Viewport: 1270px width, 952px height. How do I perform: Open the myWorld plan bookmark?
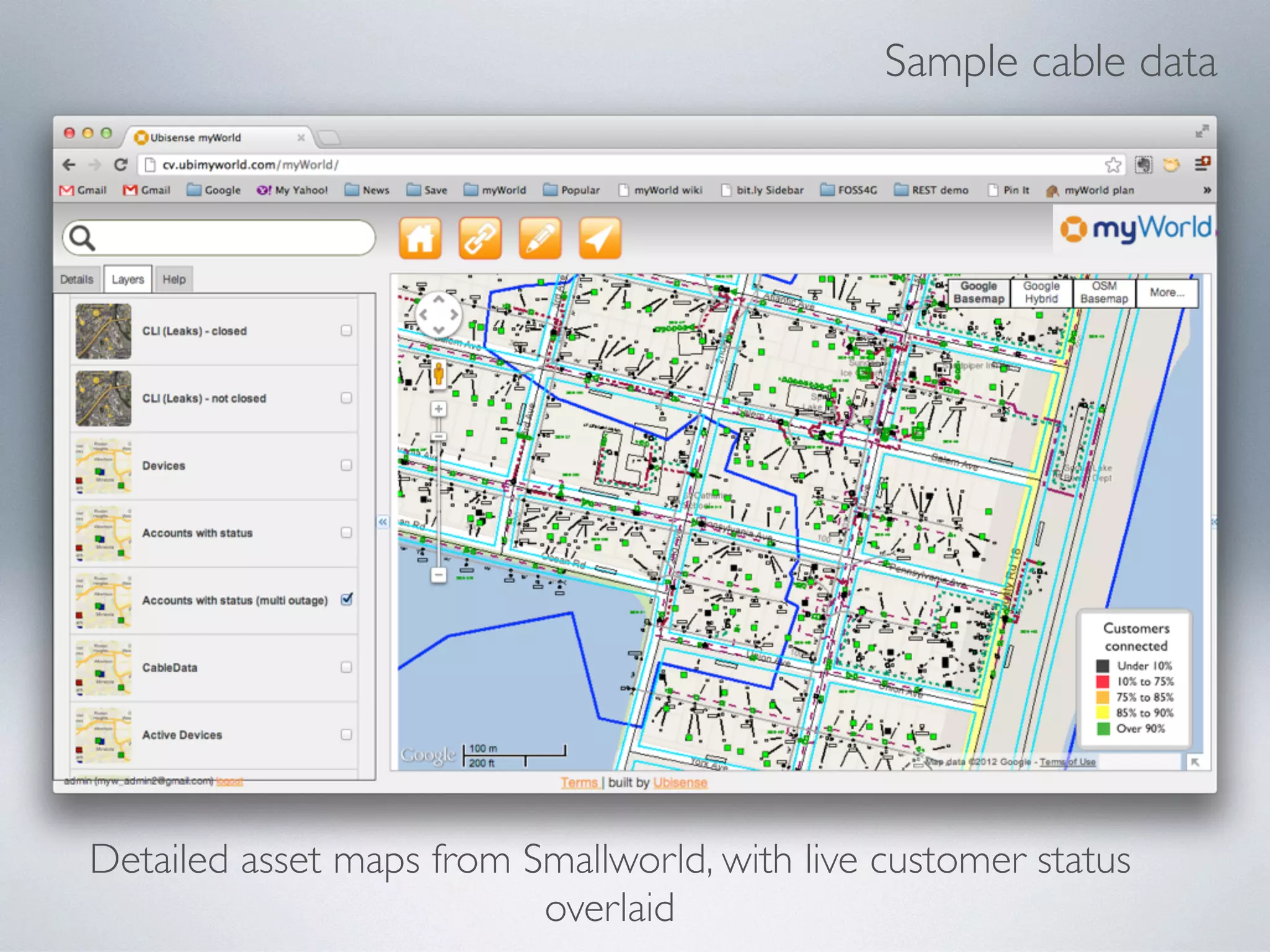1090,190
